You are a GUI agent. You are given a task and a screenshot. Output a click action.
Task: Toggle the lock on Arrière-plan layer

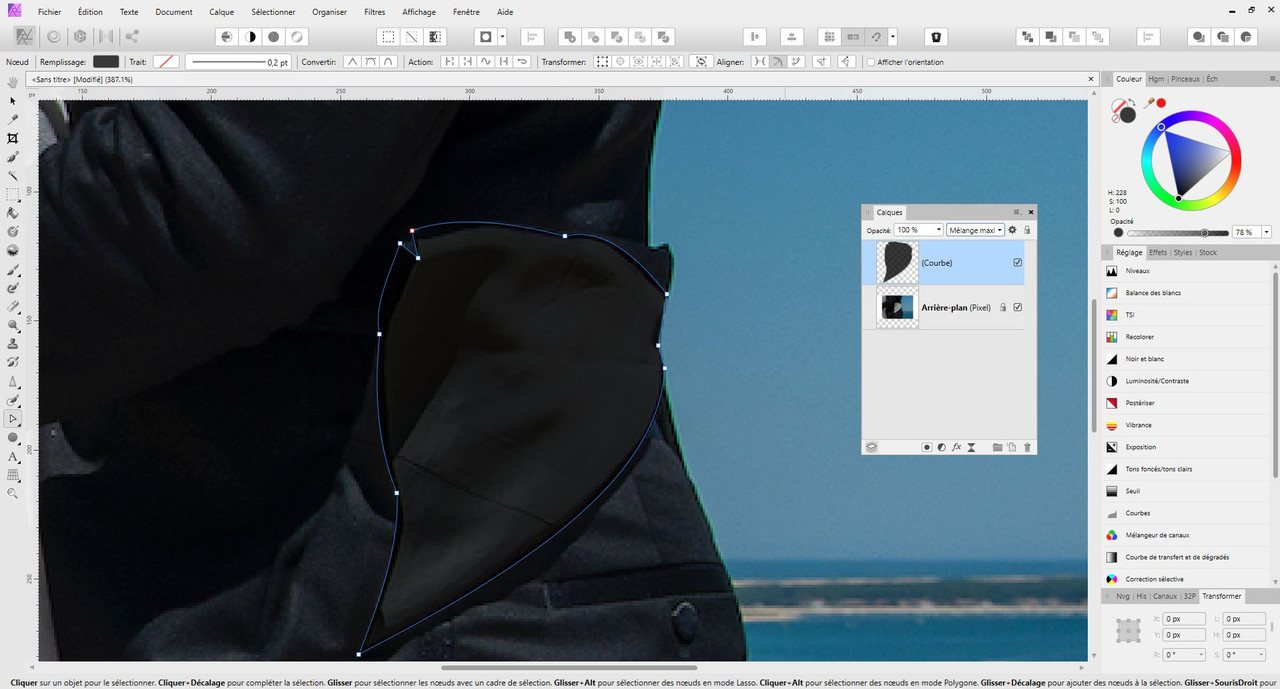pyautogui.click(x=1003, y=308)
